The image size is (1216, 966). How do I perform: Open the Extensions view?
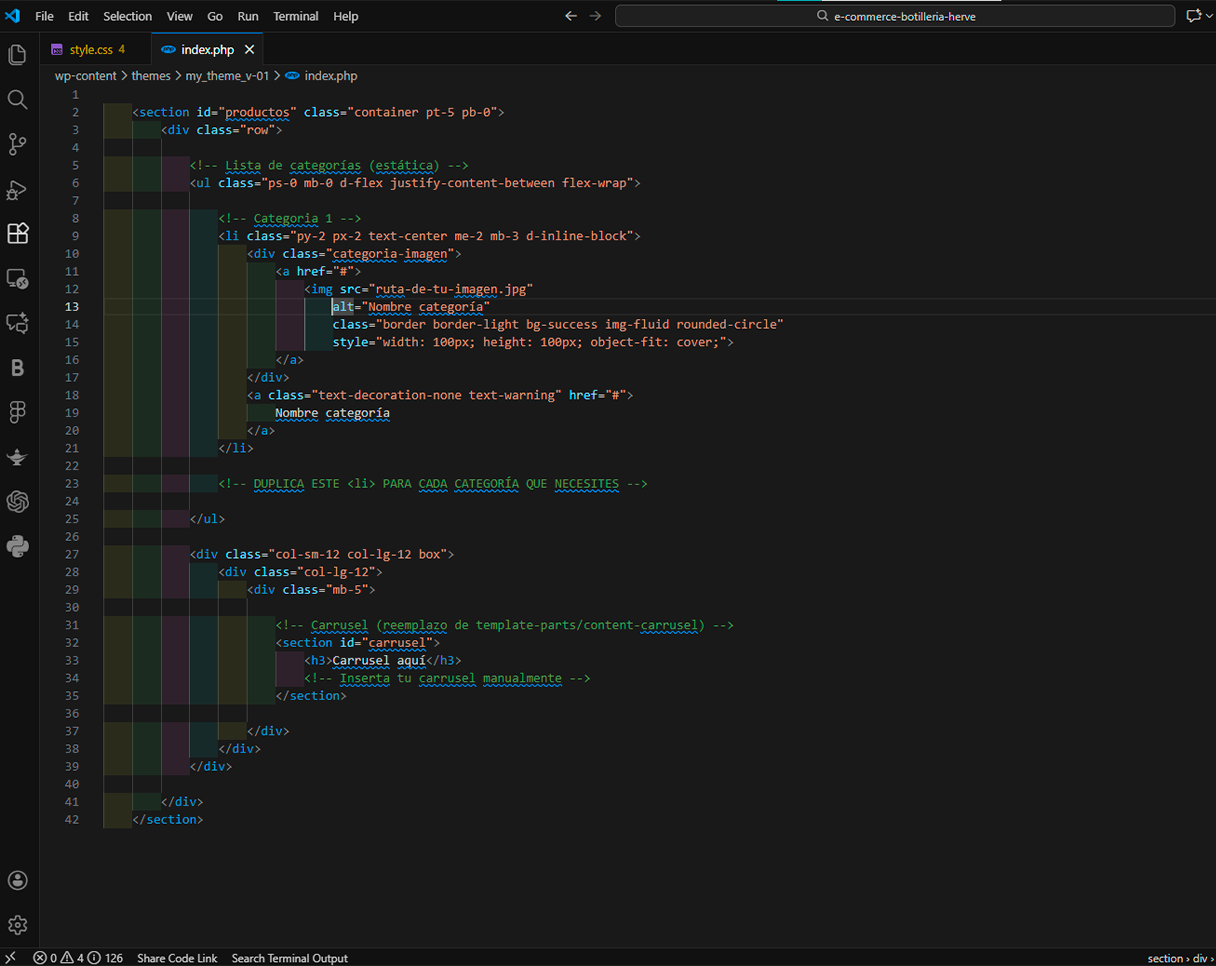pyautogui.click(x=17, y=233)
